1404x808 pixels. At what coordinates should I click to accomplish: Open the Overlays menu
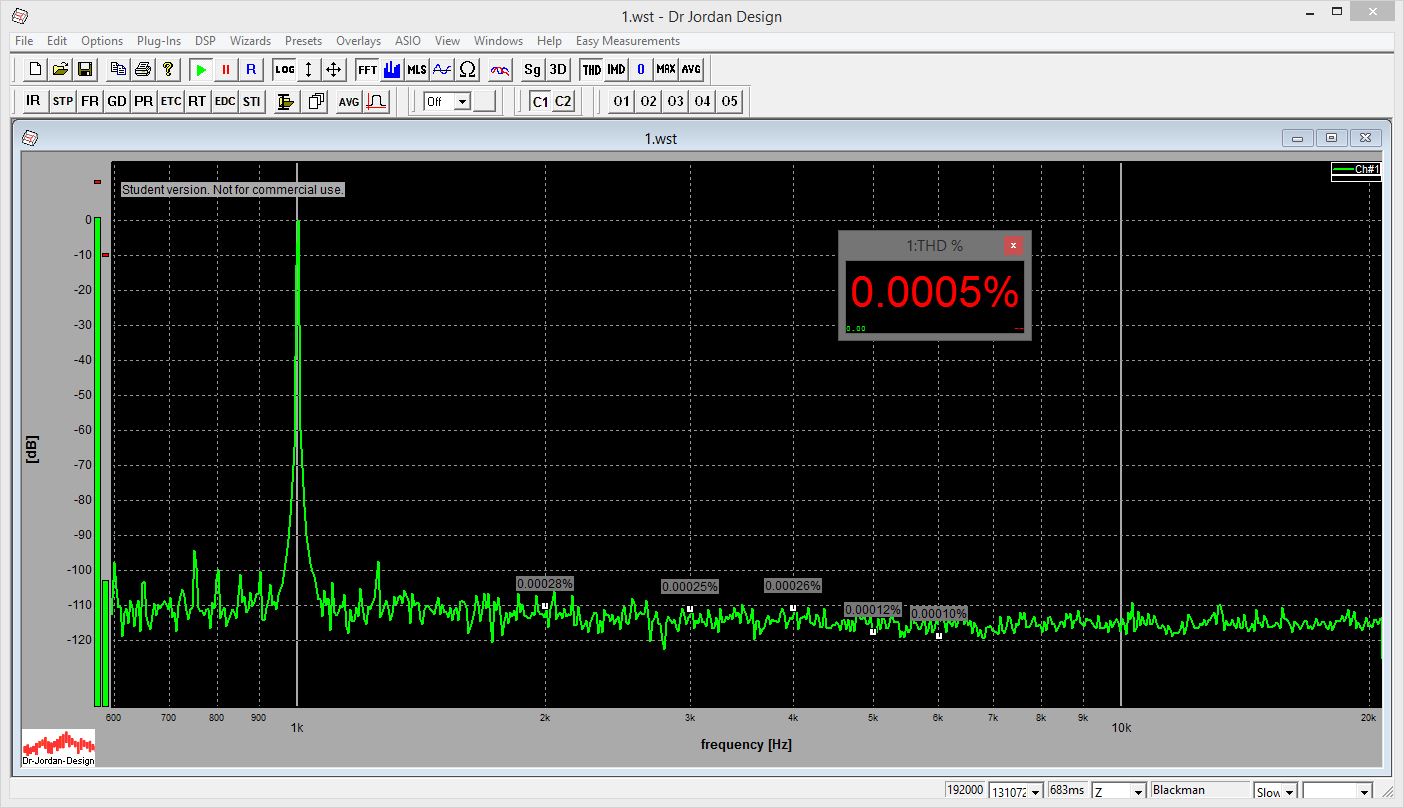[x=358, y=41]
